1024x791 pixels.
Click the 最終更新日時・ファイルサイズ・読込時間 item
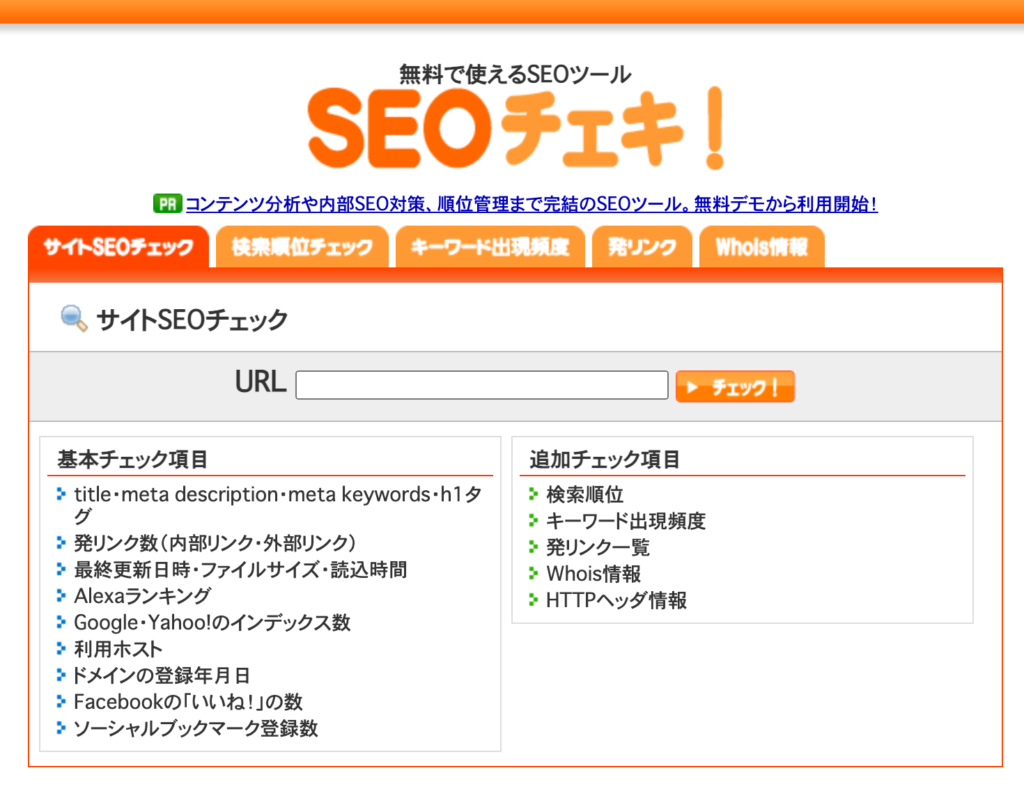pyautogui.click(x=240, y=570)
